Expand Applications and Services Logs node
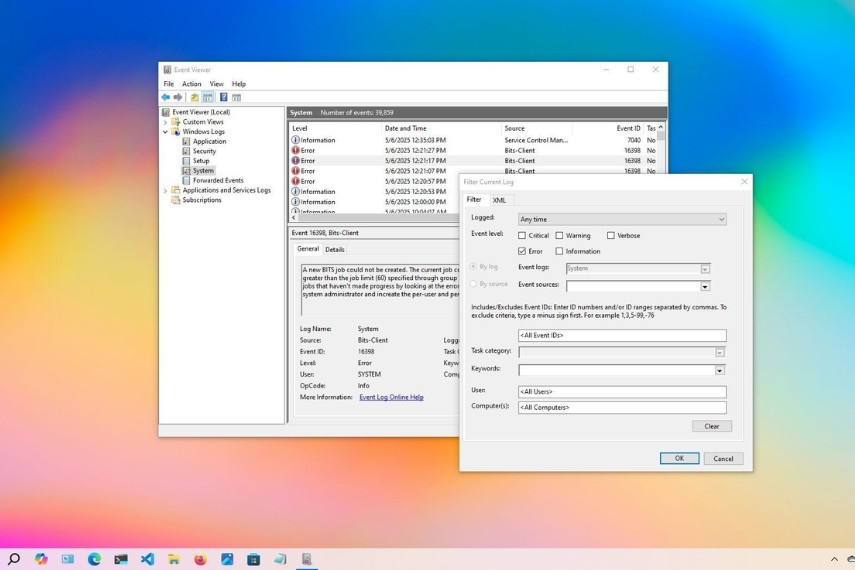Viewport: 855px width, 570px height. [x=165, y=190]
